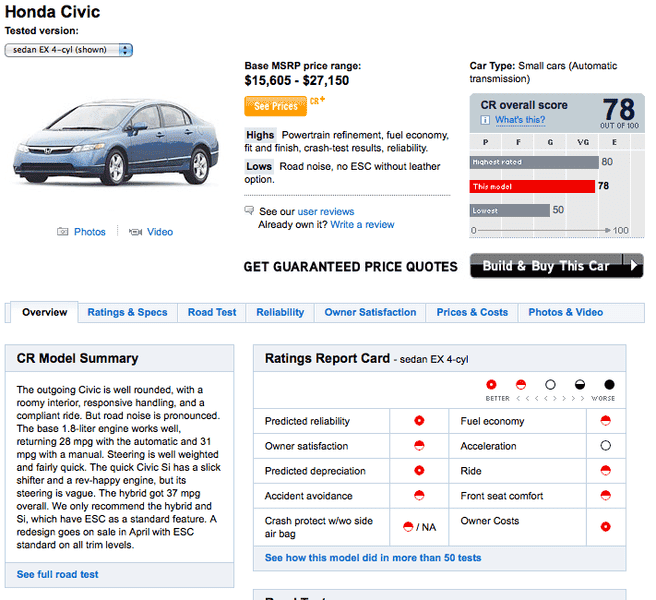
Task: Click the Highs label
Action: [x=260, y=135]
